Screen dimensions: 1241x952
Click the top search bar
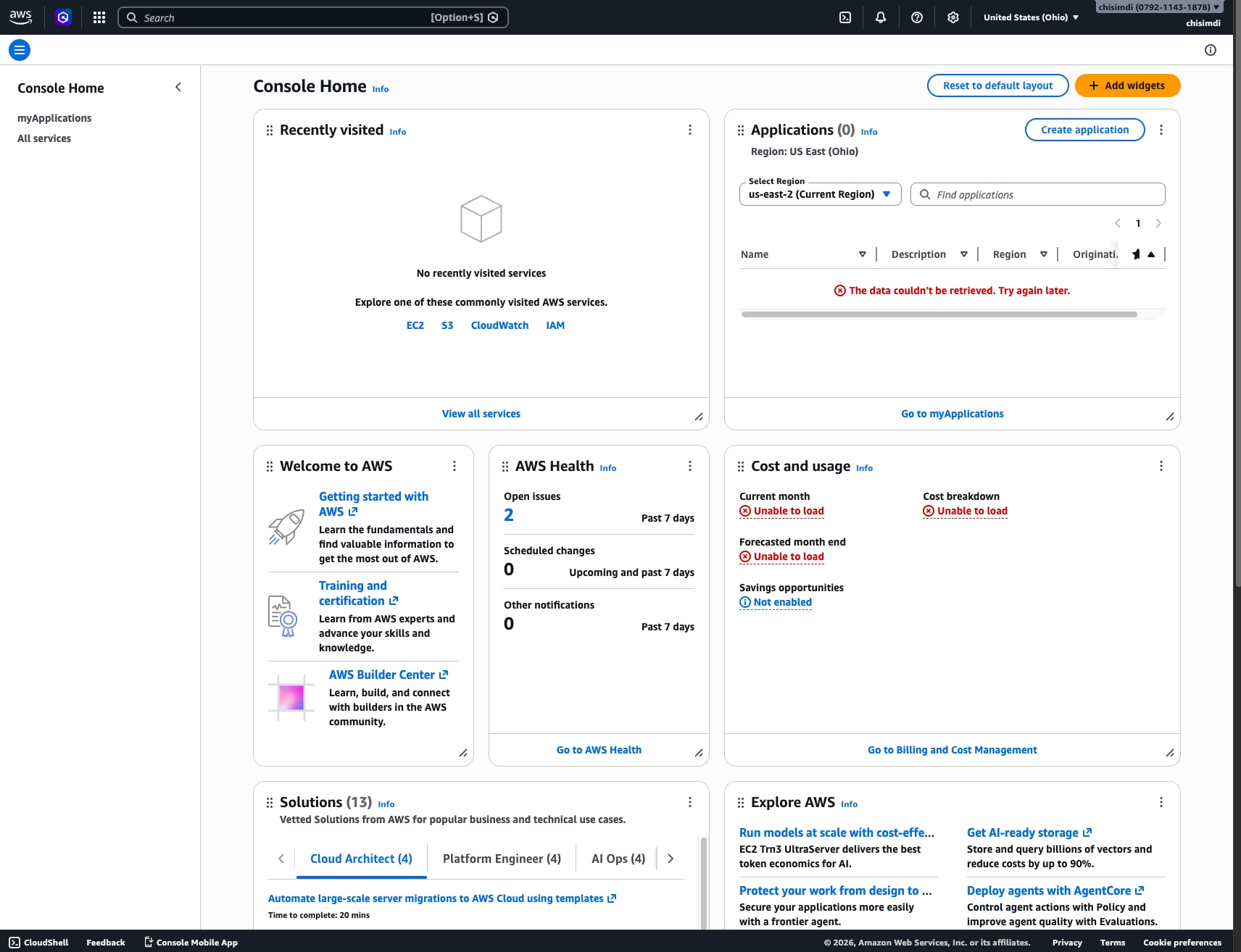point(313,17)
